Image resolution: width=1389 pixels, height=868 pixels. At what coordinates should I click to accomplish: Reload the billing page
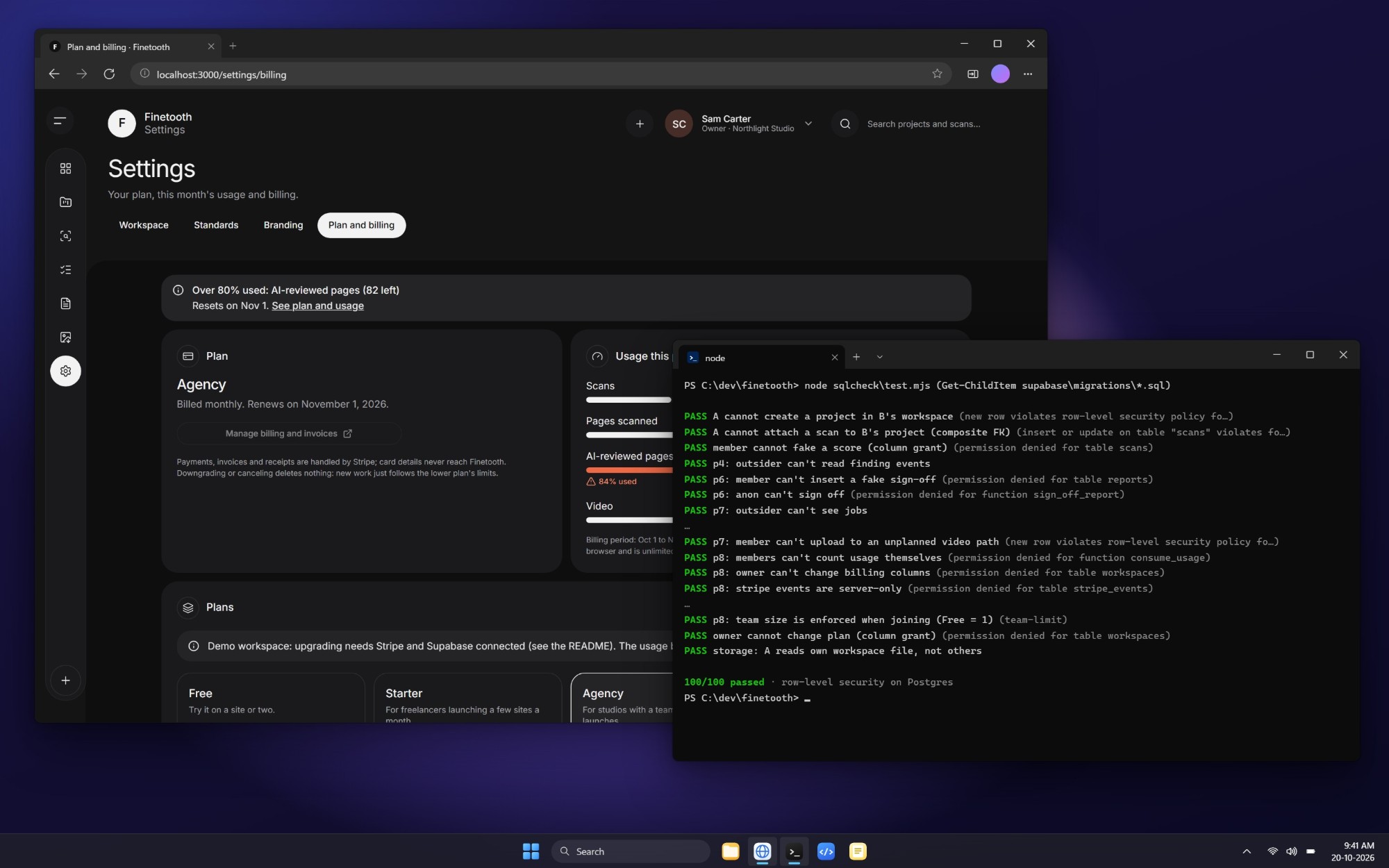tap(109, 74)
